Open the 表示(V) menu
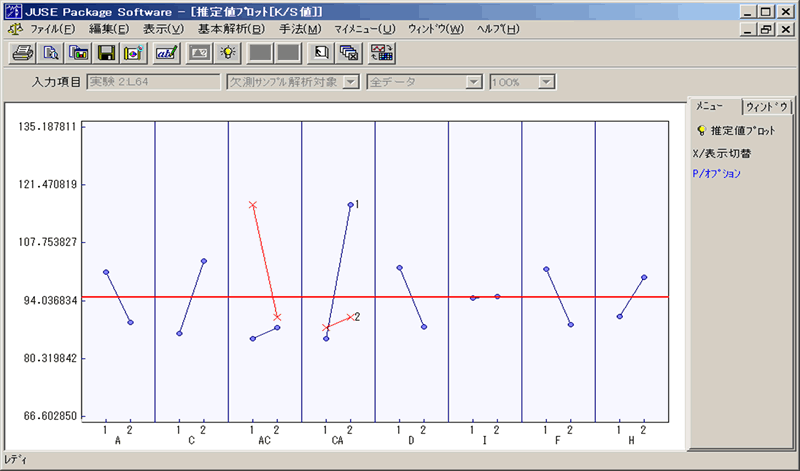Screen dimensions: 800x471 (163, 29)
